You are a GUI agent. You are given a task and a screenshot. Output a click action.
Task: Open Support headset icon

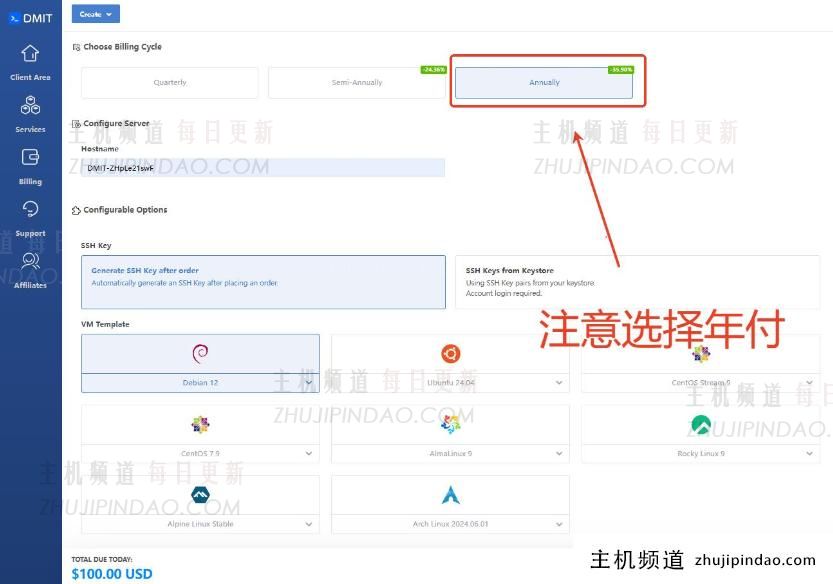(30, 209)
